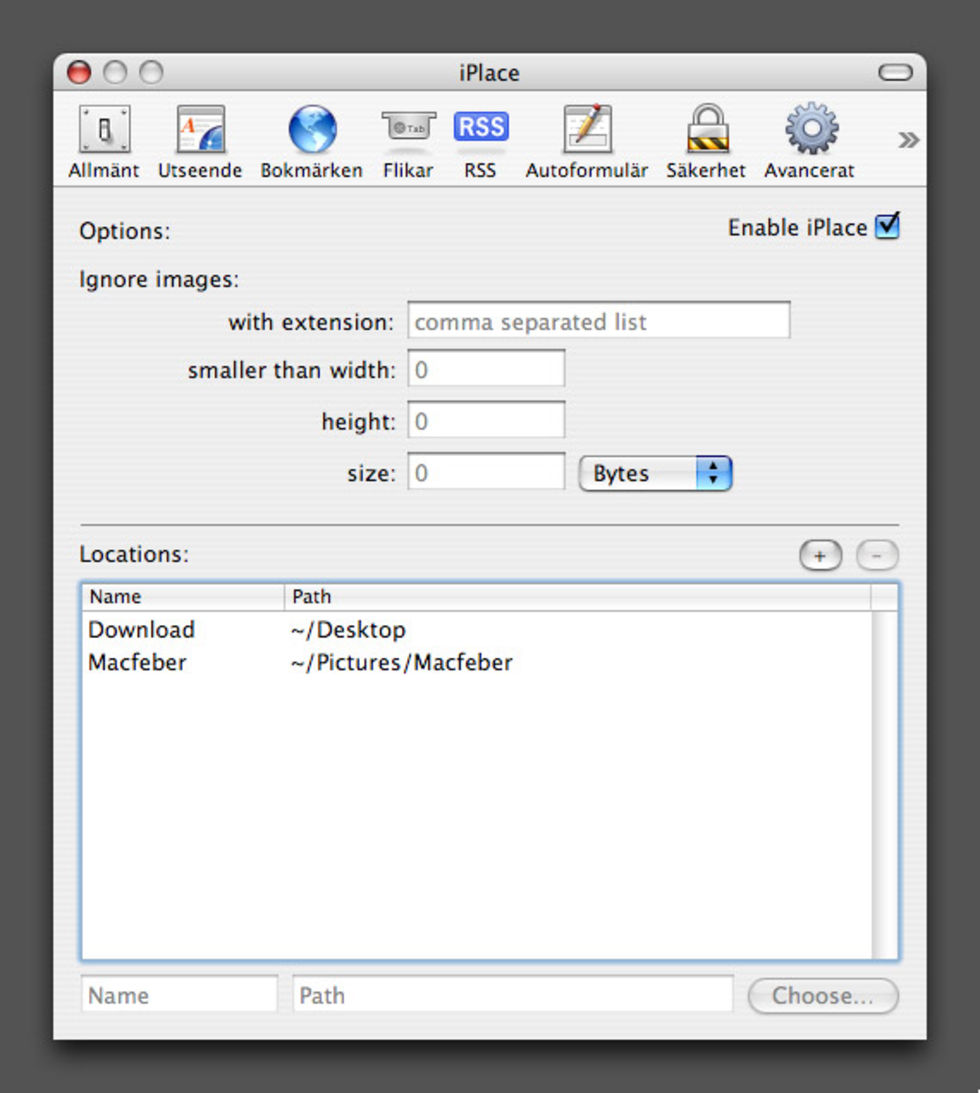Viewport: 980px width, 1093px height.
Task: Click the extension comma separated list field
Action: coord(598,322)
